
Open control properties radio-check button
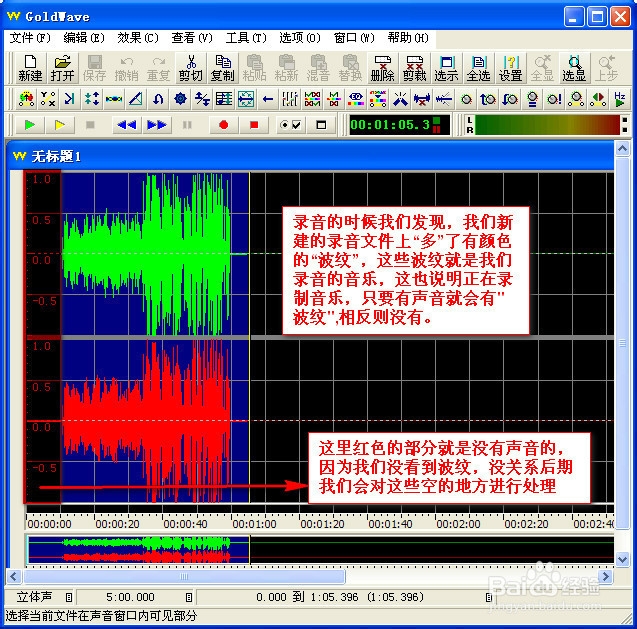[x=290, y=125]
